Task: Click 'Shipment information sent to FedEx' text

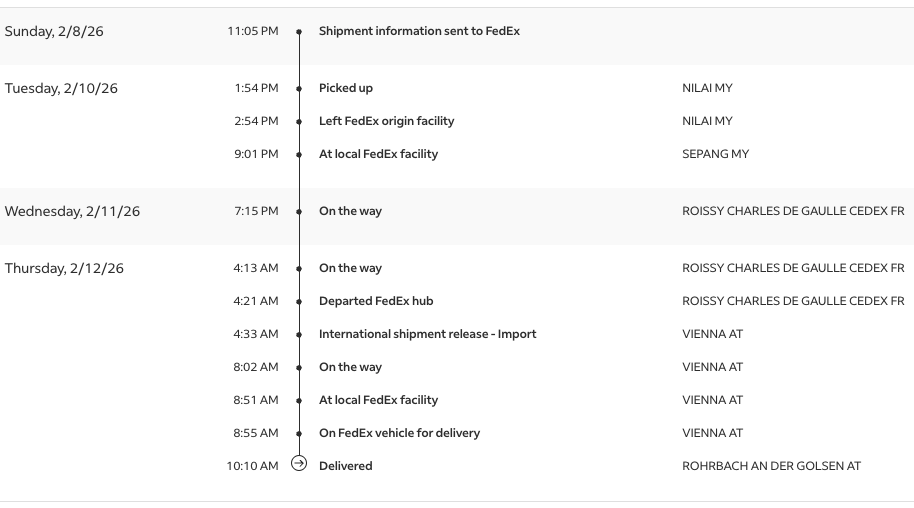Action: point(419,31)
